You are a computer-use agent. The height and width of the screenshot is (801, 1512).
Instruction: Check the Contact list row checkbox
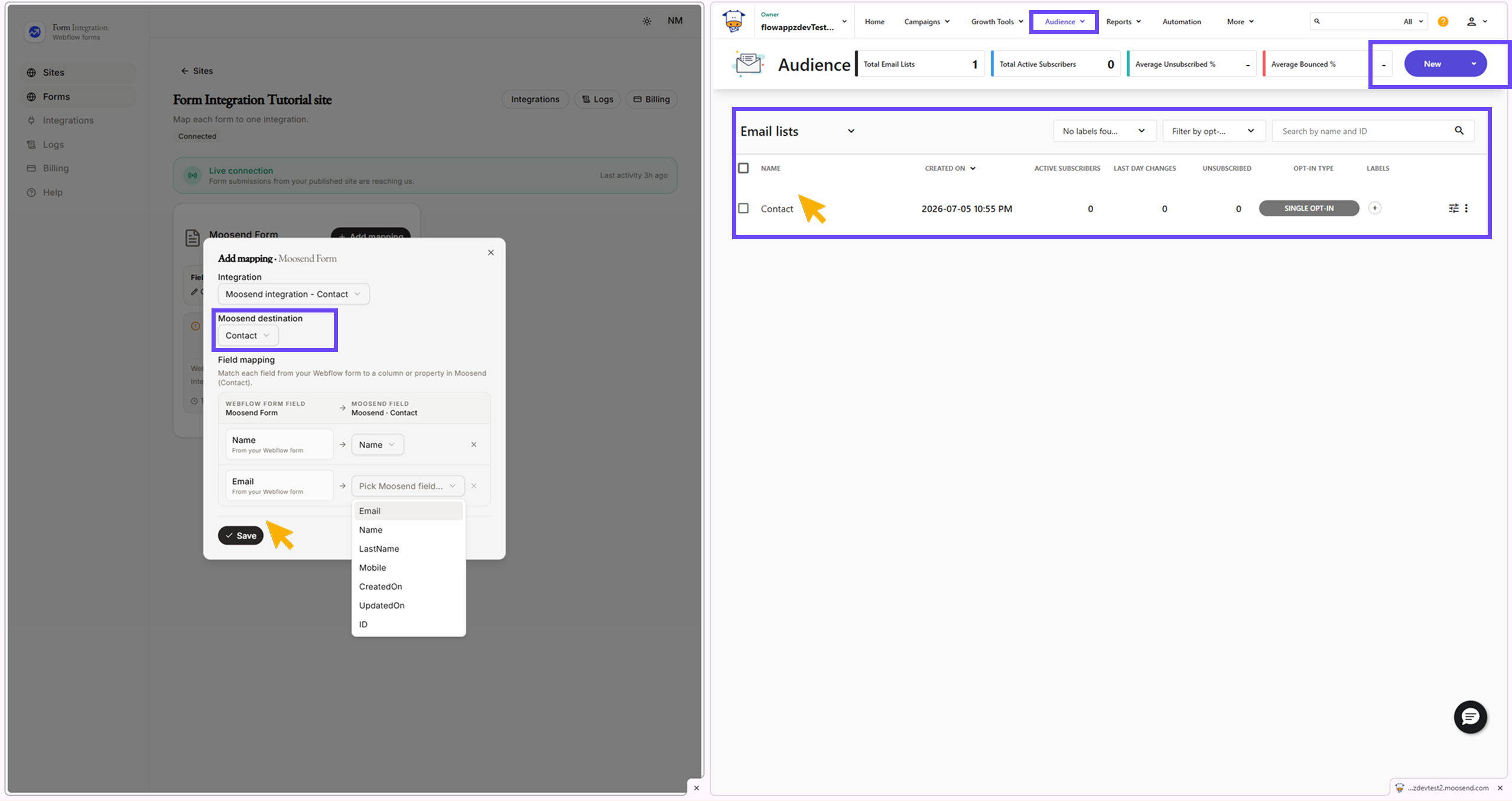coord(743,209)
